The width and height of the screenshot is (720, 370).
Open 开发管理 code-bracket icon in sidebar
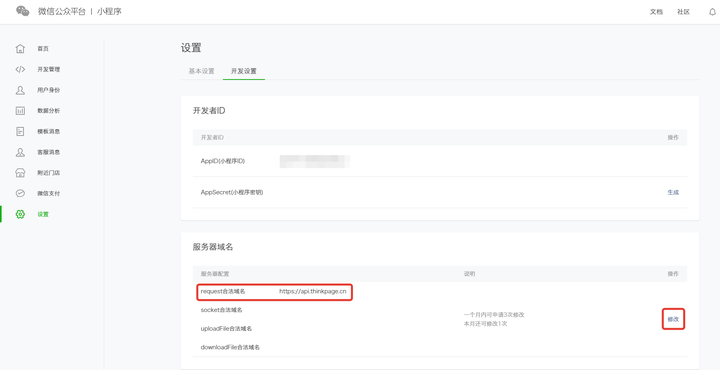click(20, 69)
